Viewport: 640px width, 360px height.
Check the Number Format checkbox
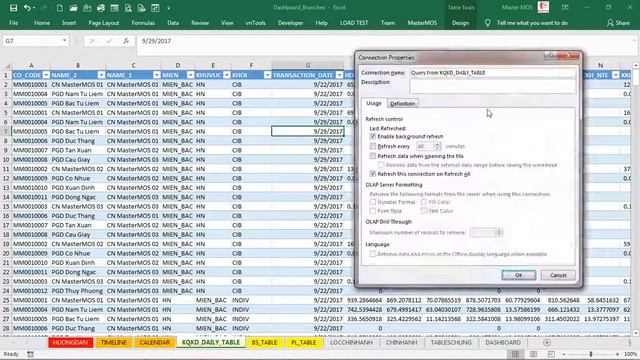373,202
